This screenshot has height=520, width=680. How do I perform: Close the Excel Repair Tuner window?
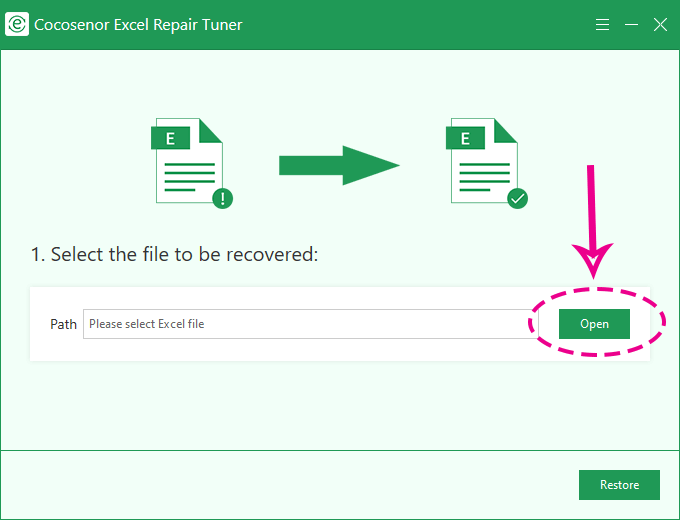tap(660, 25)
